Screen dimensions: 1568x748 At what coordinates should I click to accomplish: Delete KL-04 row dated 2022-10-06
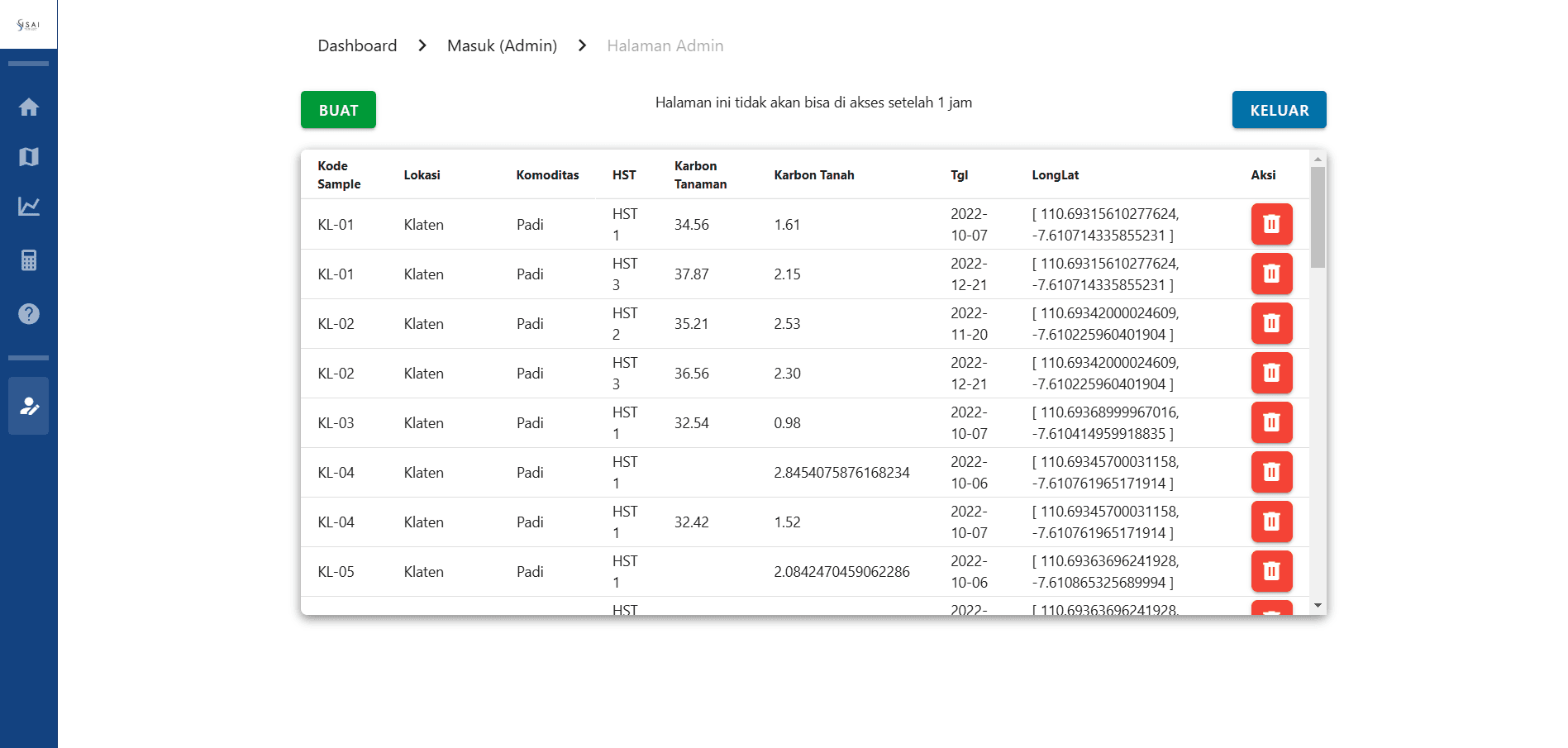pos(1271,472)
